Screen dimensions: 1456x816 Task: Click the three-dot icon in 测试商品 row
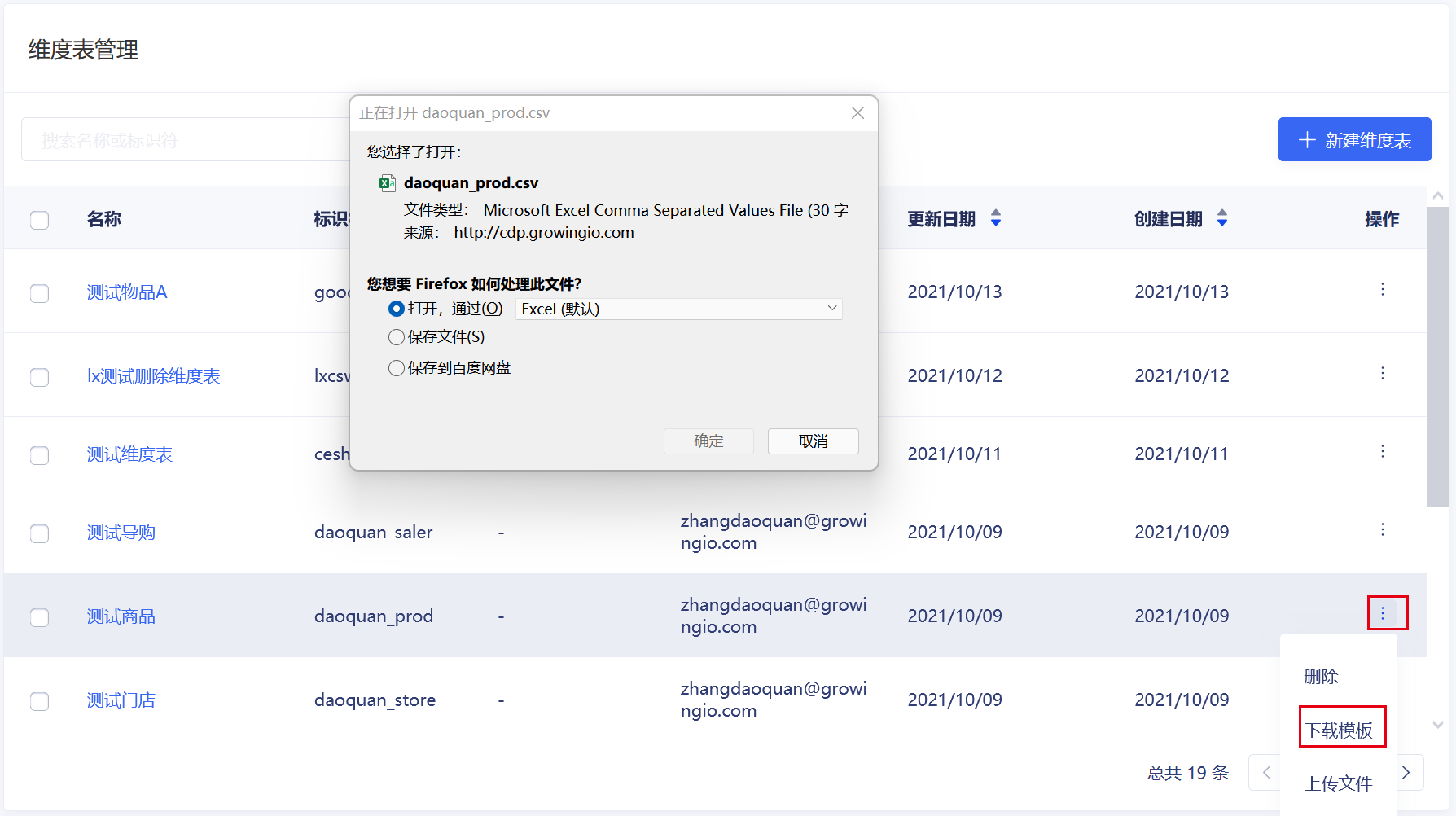[1382, 613]
